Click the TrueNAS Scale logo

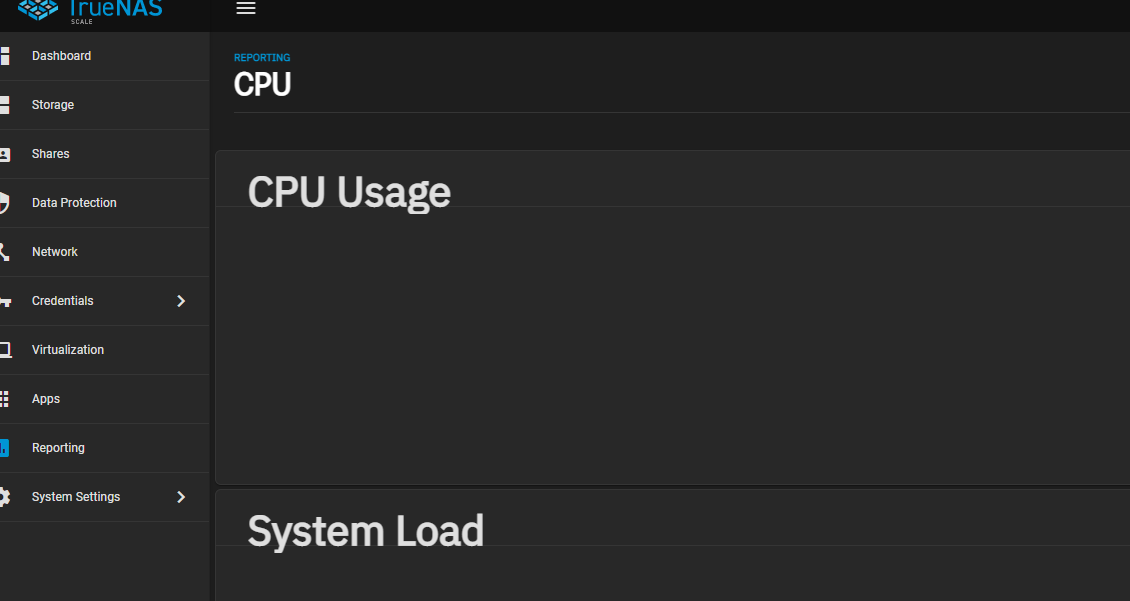(x=90, y=11)
